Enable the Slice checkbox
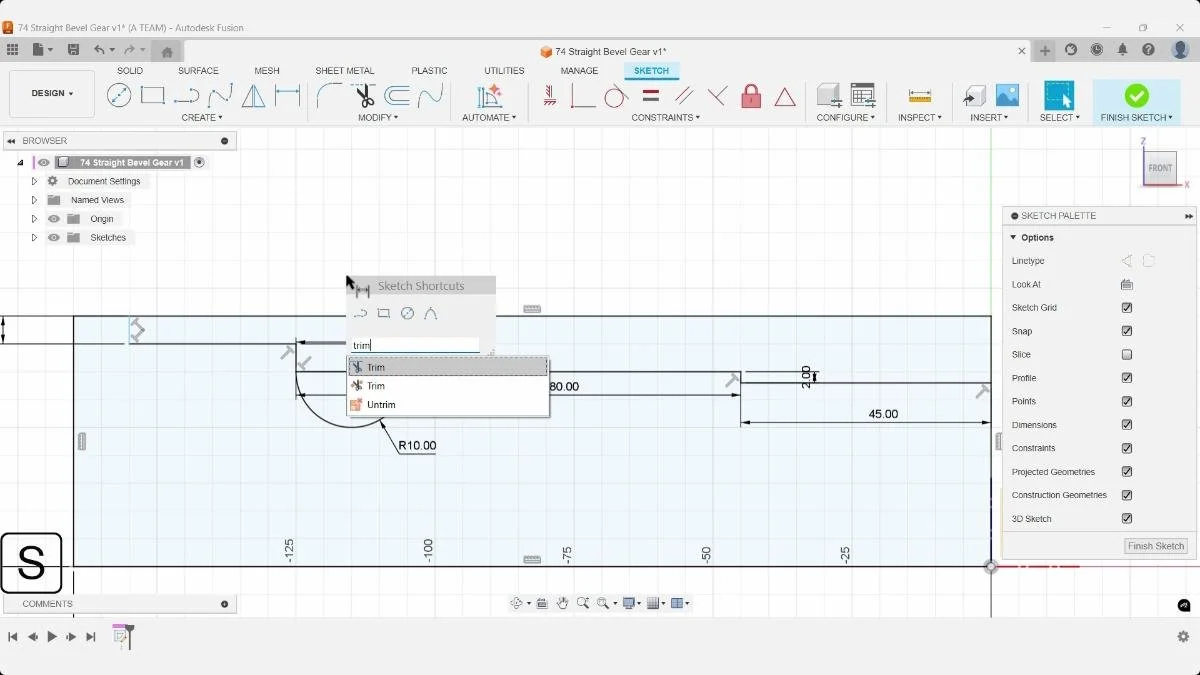The image size is (1200, 675). (1127, 355)
